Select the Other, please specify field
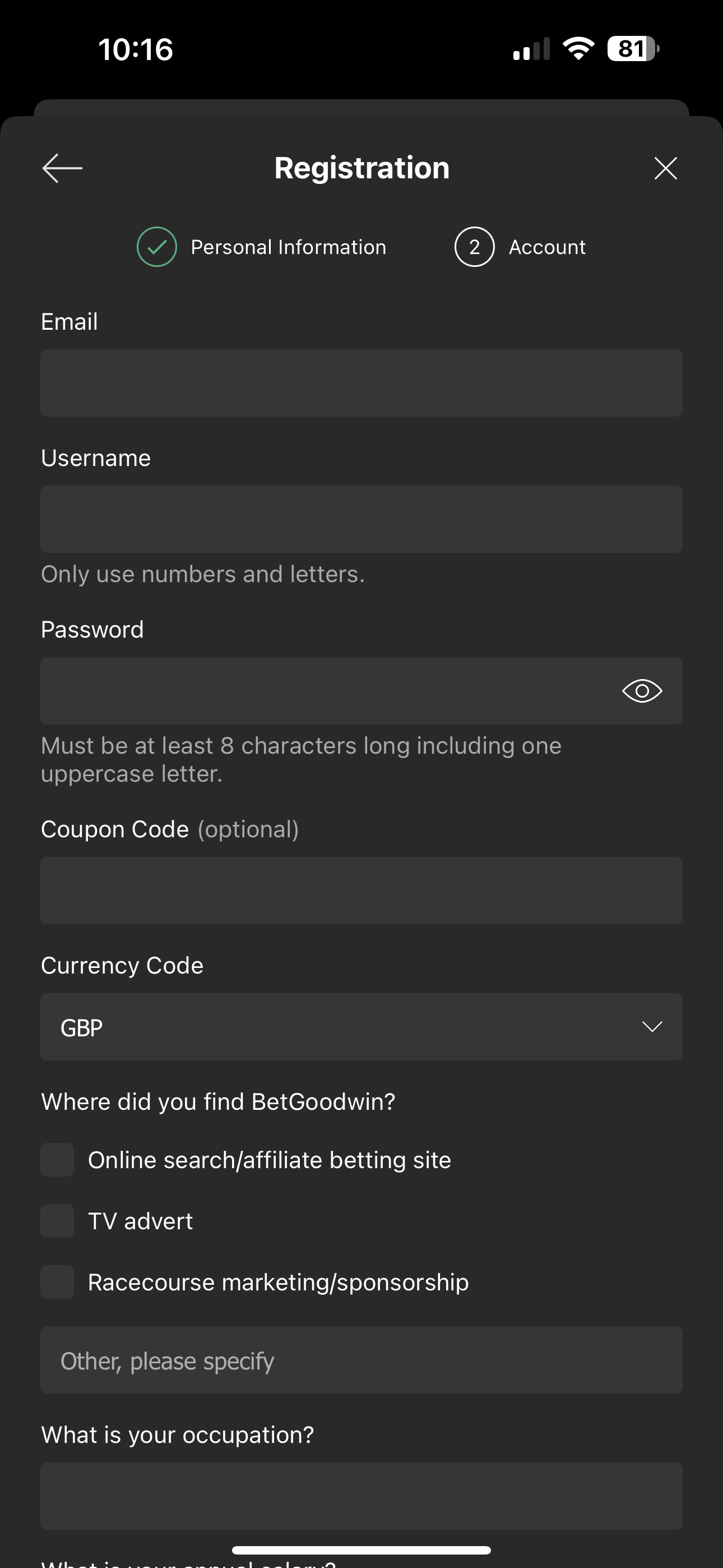 (x=361, y=1360)
